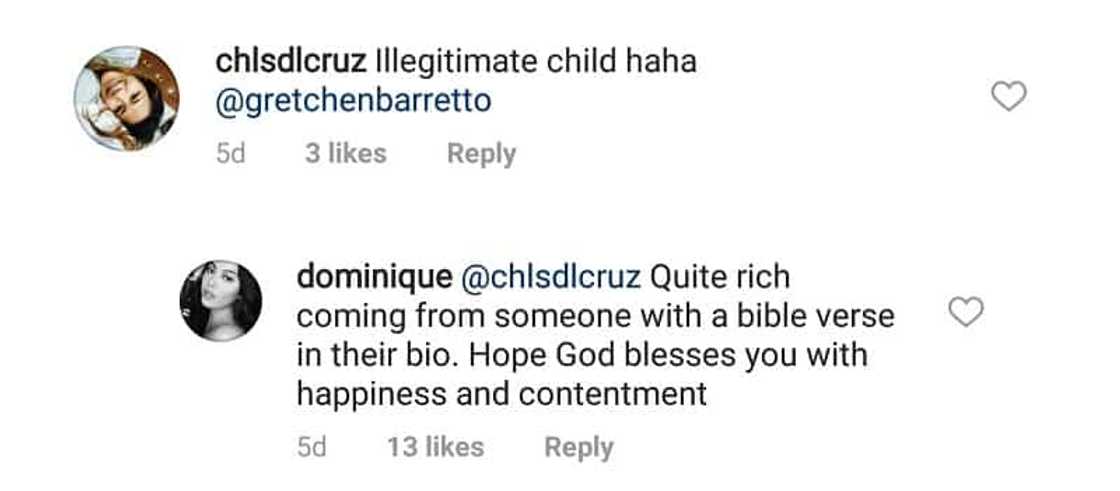
Task: Click the "happiness and contentment" line
Action: (501, 394)
